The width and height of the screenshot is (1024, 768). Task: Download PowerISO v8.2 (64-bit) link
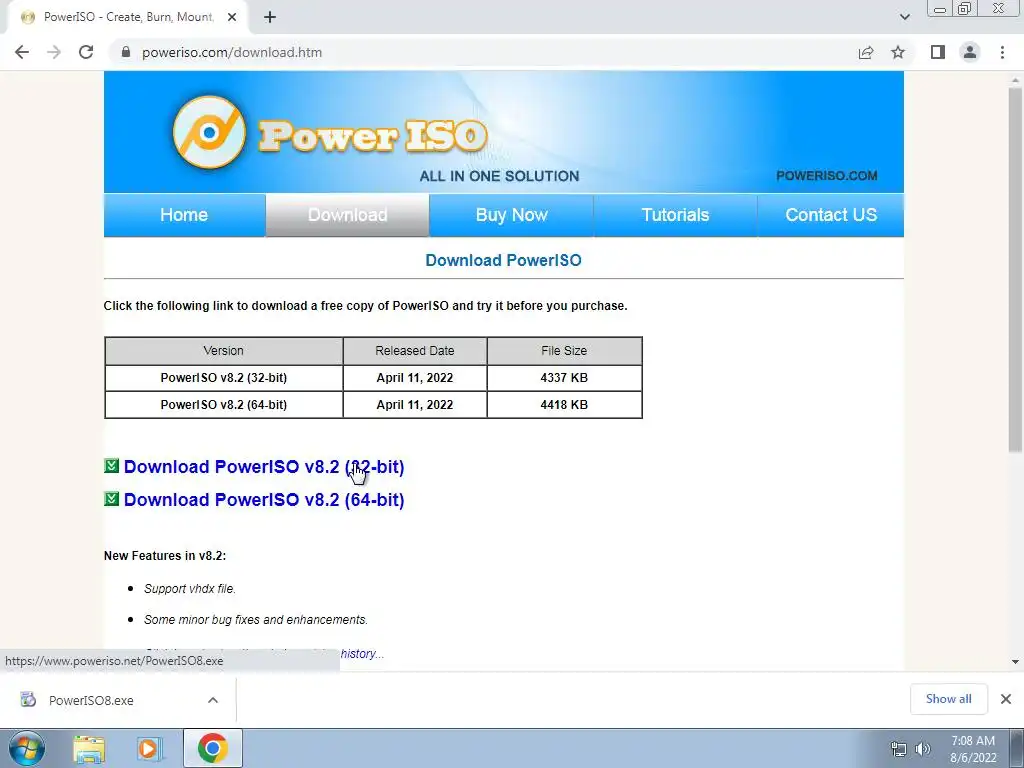(264, 500)
